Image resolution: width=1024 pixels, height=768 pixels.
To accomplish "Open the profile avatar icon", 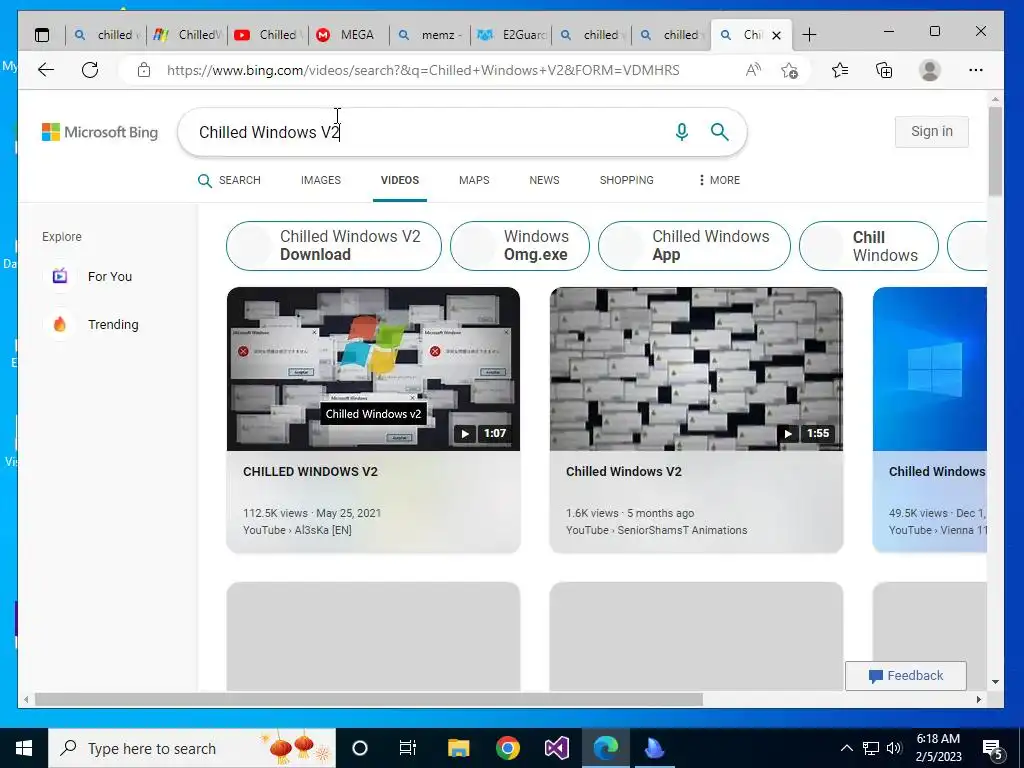I will [x=929, y=70].
